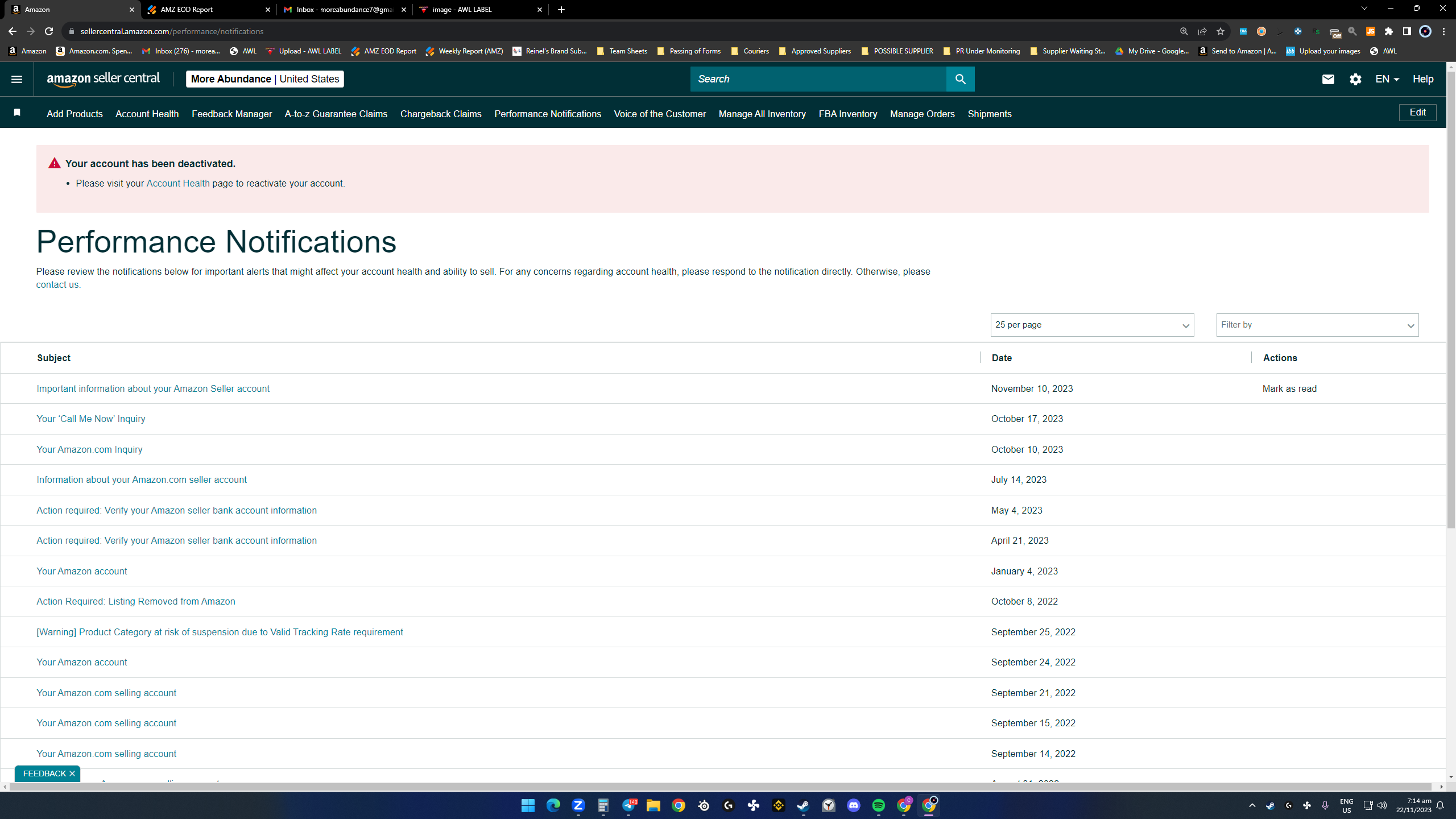Viewport: 1456px width, 819px height.
Task: Open the Valid Tracking Rate warning notification
Action: point(220,632)
